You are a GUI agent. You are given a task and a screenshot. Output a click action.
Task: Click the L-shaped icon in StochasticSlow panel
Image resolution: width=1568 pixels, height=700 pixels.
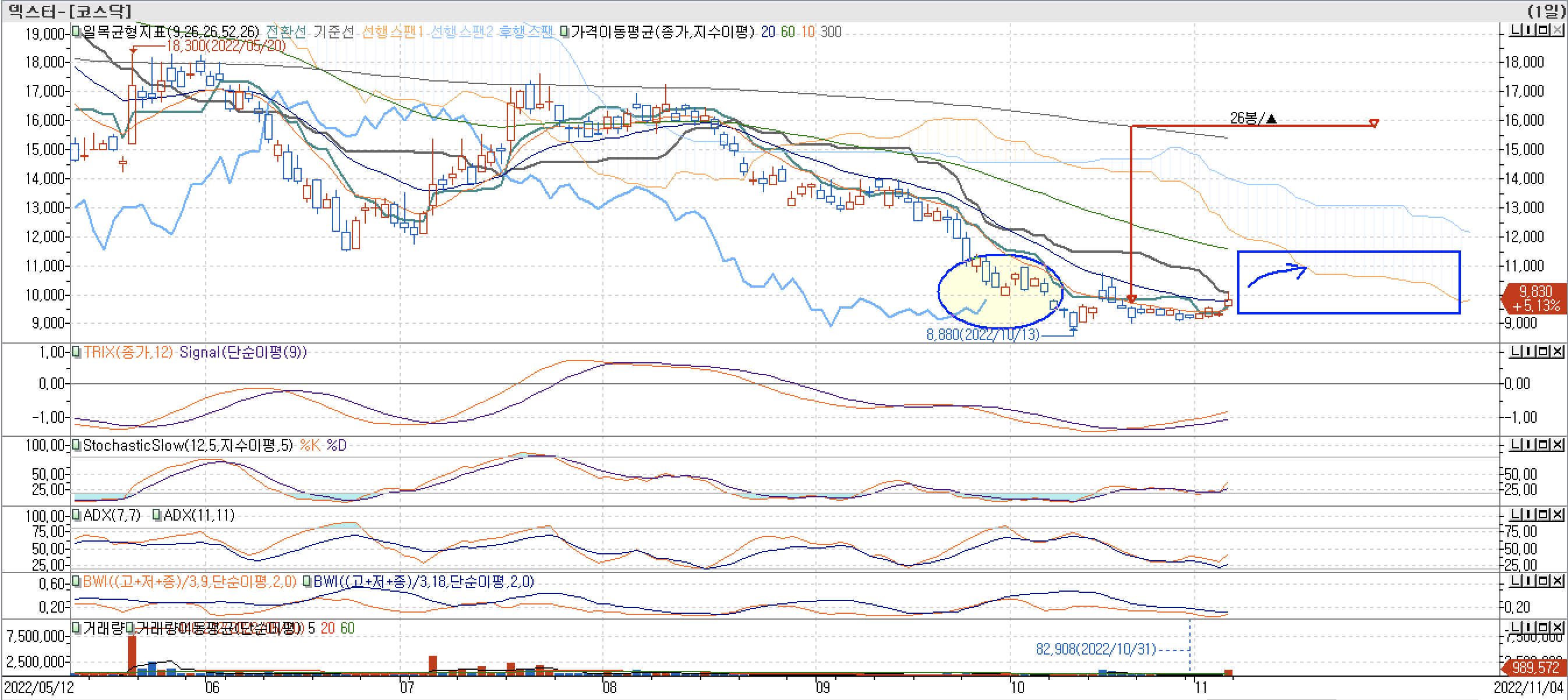pyautogui.click(x=1515, y=445)
